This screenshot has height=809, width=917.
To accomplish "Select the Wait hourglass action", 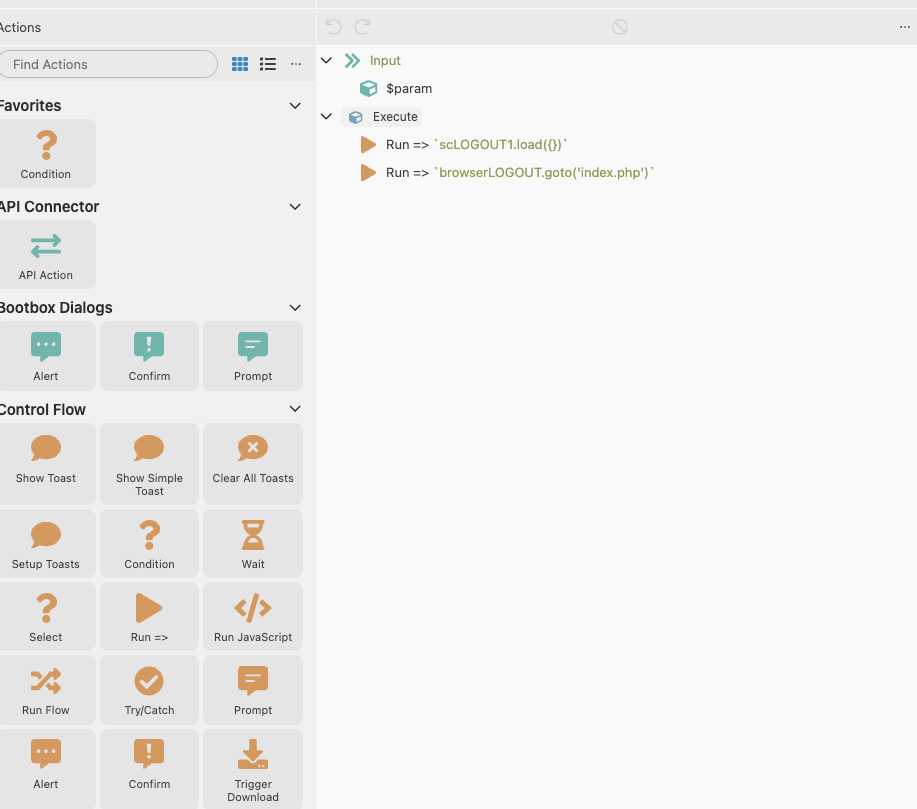I will click(x=253, y=544).
